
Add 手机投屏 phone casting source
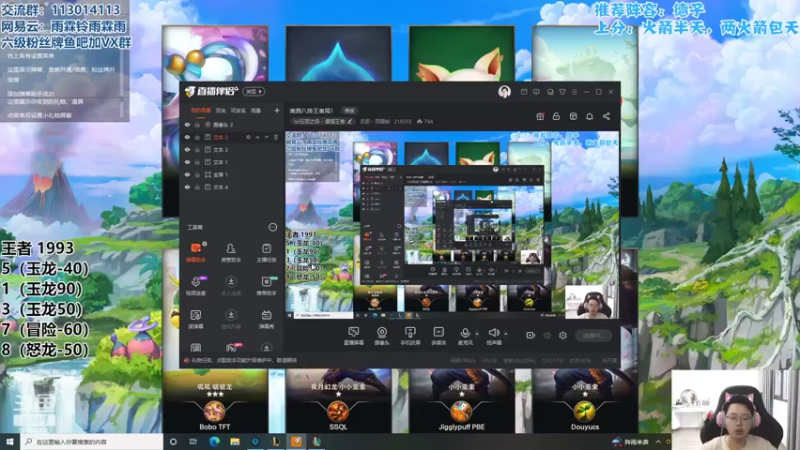[x=410, y=336]
